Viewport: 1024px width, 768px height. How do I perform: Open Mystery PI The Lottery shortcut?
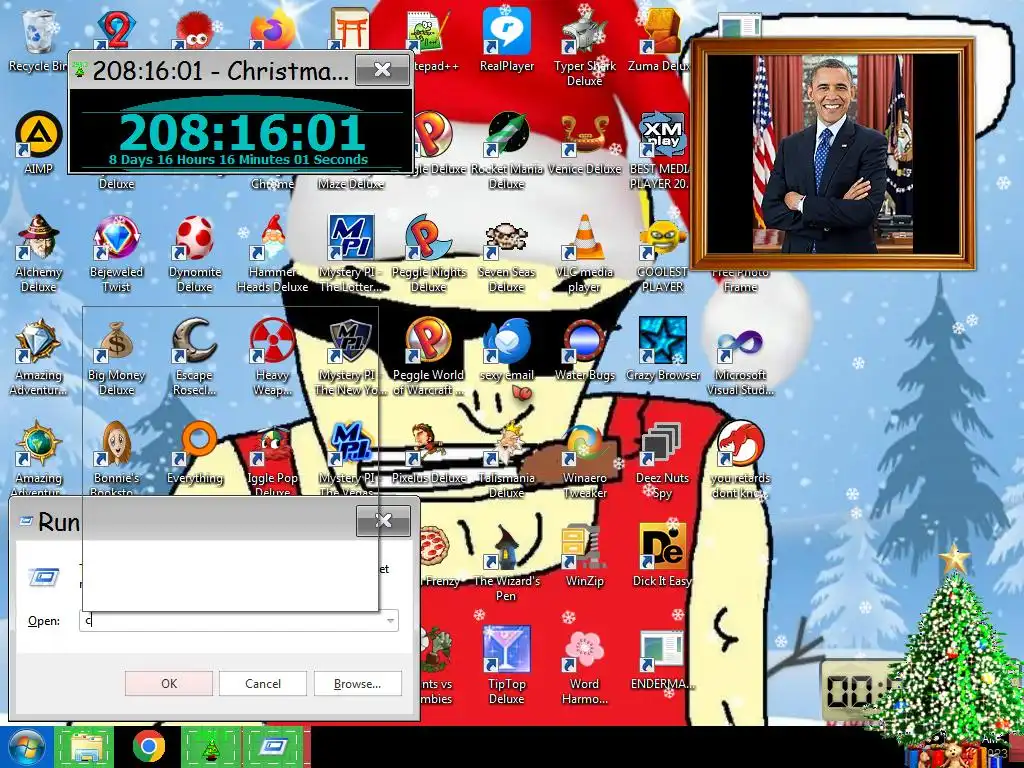click(x=351, y=253)
